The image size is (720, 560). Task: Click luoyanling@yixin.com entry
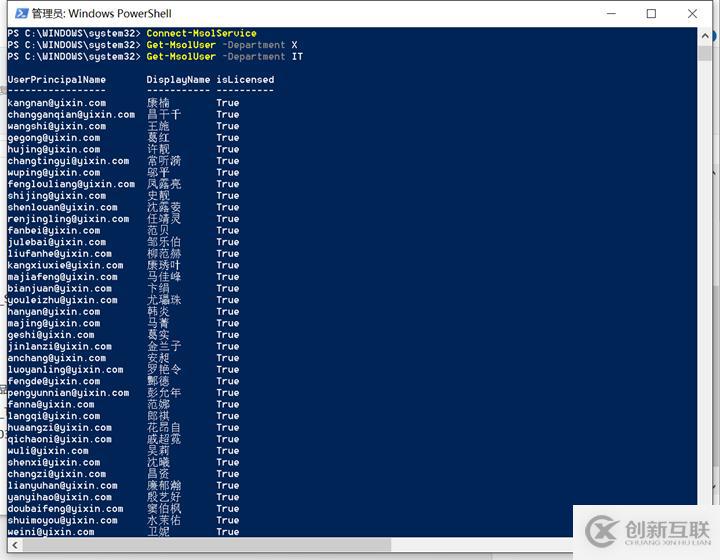click(65, 370)
